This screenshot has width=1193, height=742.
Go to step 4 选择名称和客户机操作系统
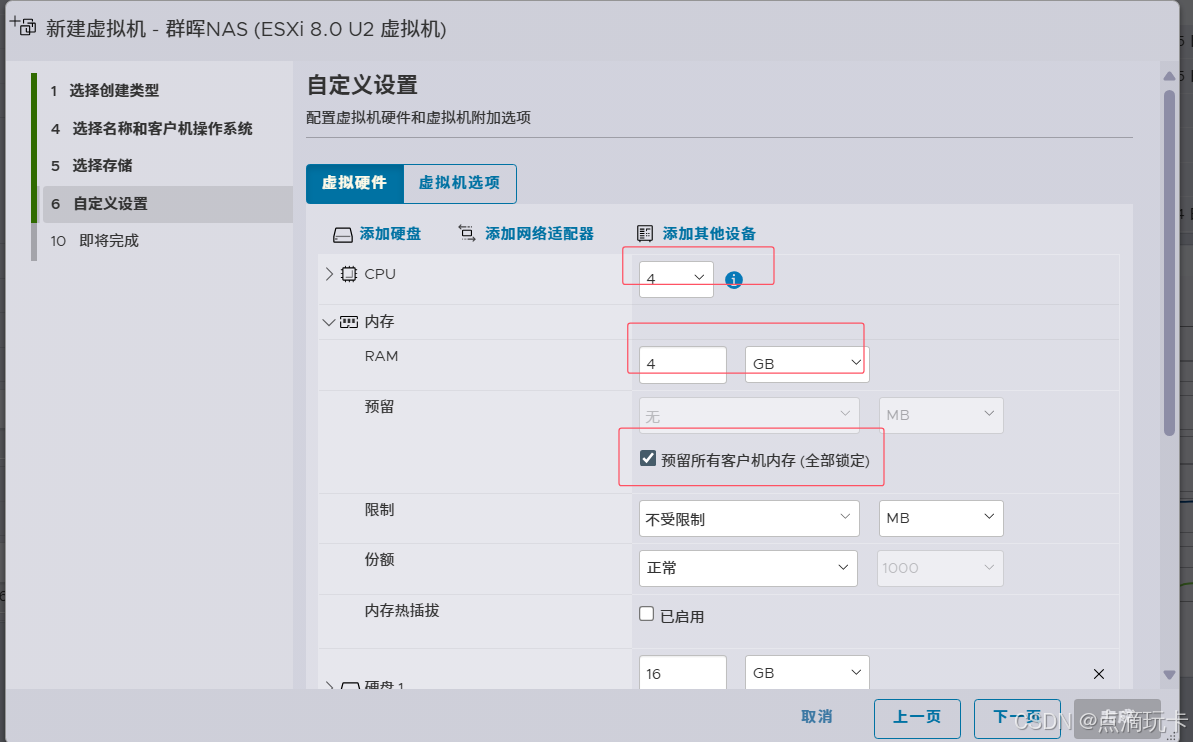(151, 129)
